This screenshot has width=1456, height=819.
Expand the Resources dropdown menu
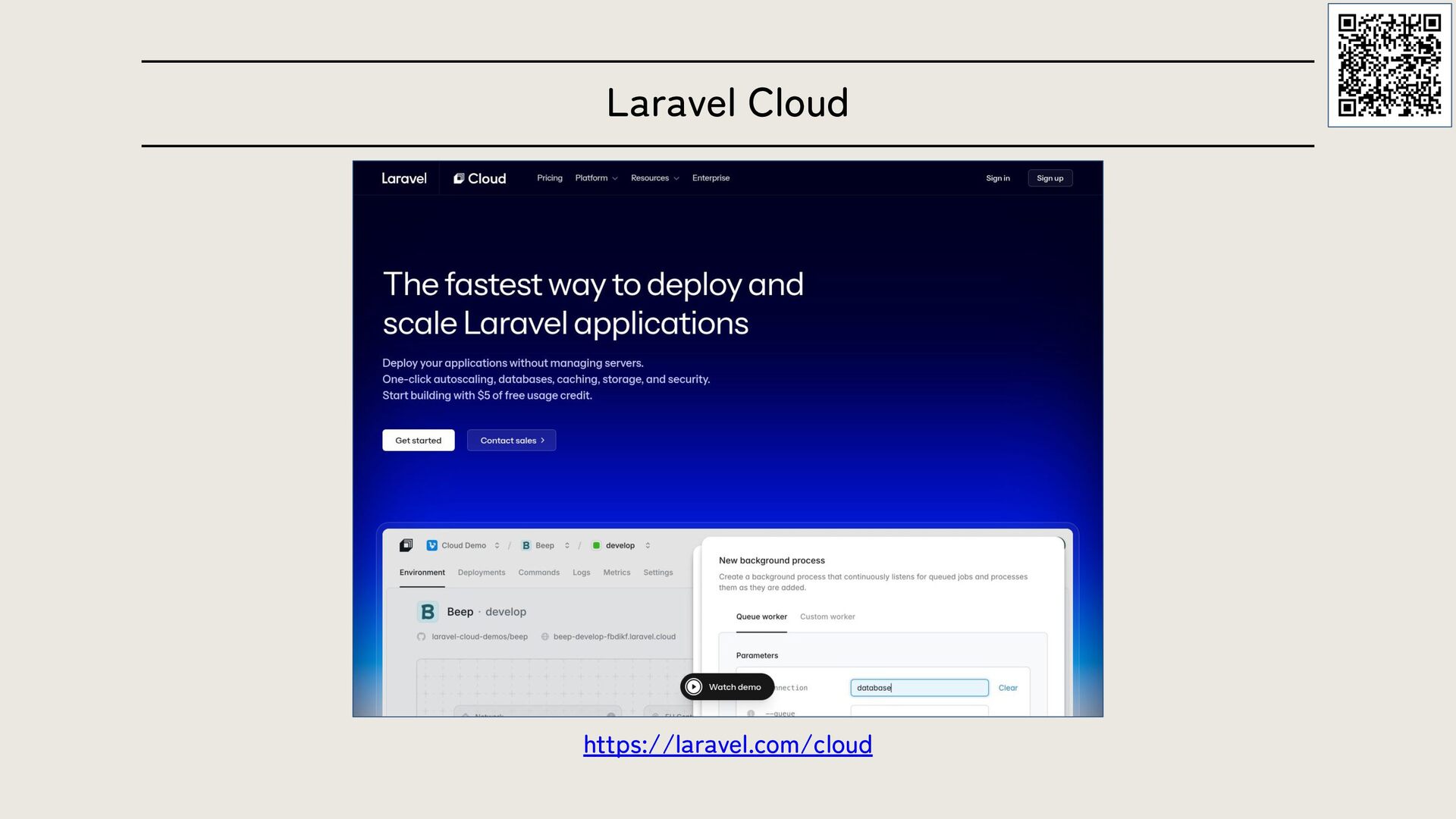(654, 178)
